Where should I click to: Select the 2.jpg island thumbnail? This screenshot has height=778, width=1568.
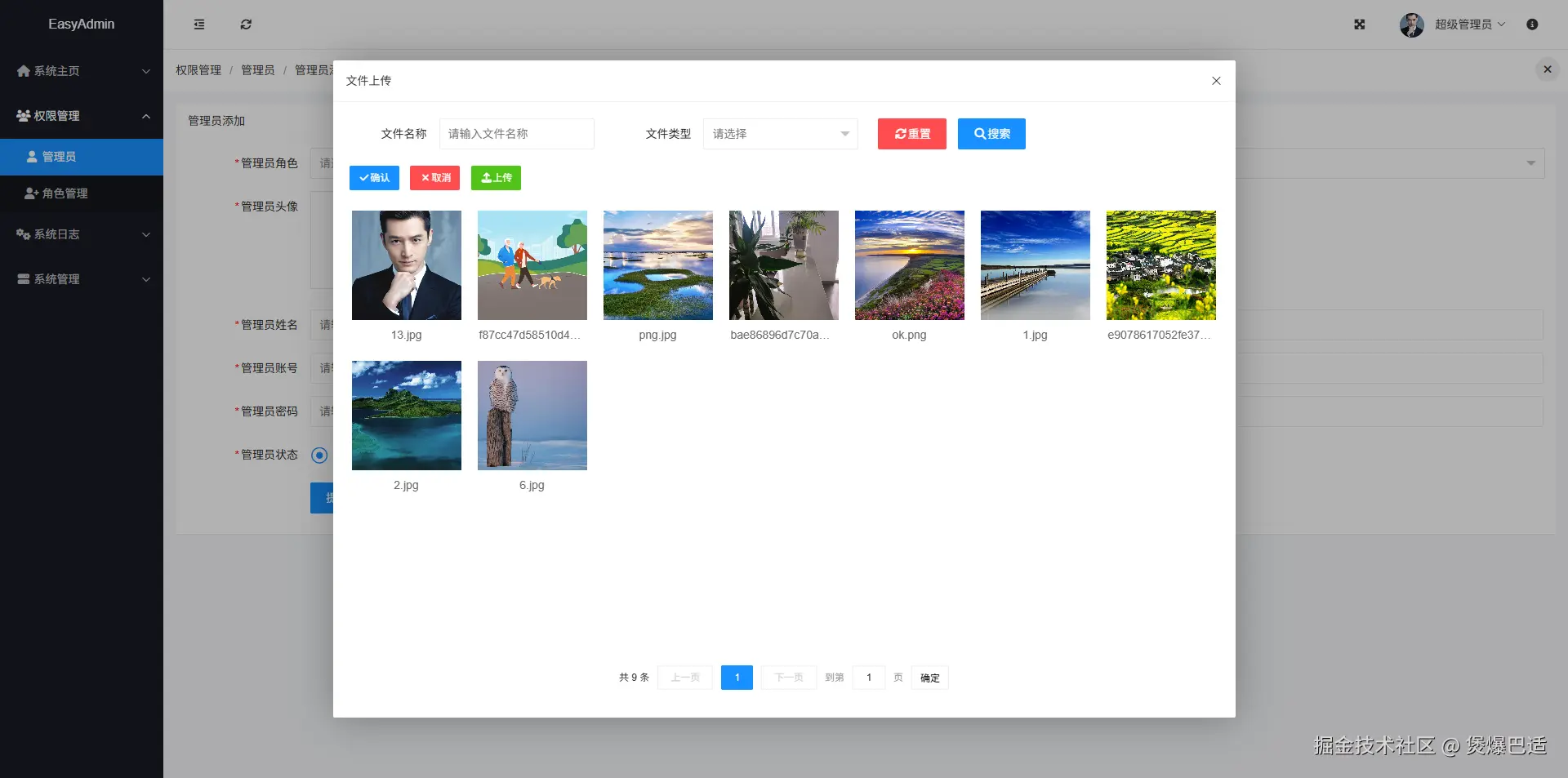coord(407,416)
